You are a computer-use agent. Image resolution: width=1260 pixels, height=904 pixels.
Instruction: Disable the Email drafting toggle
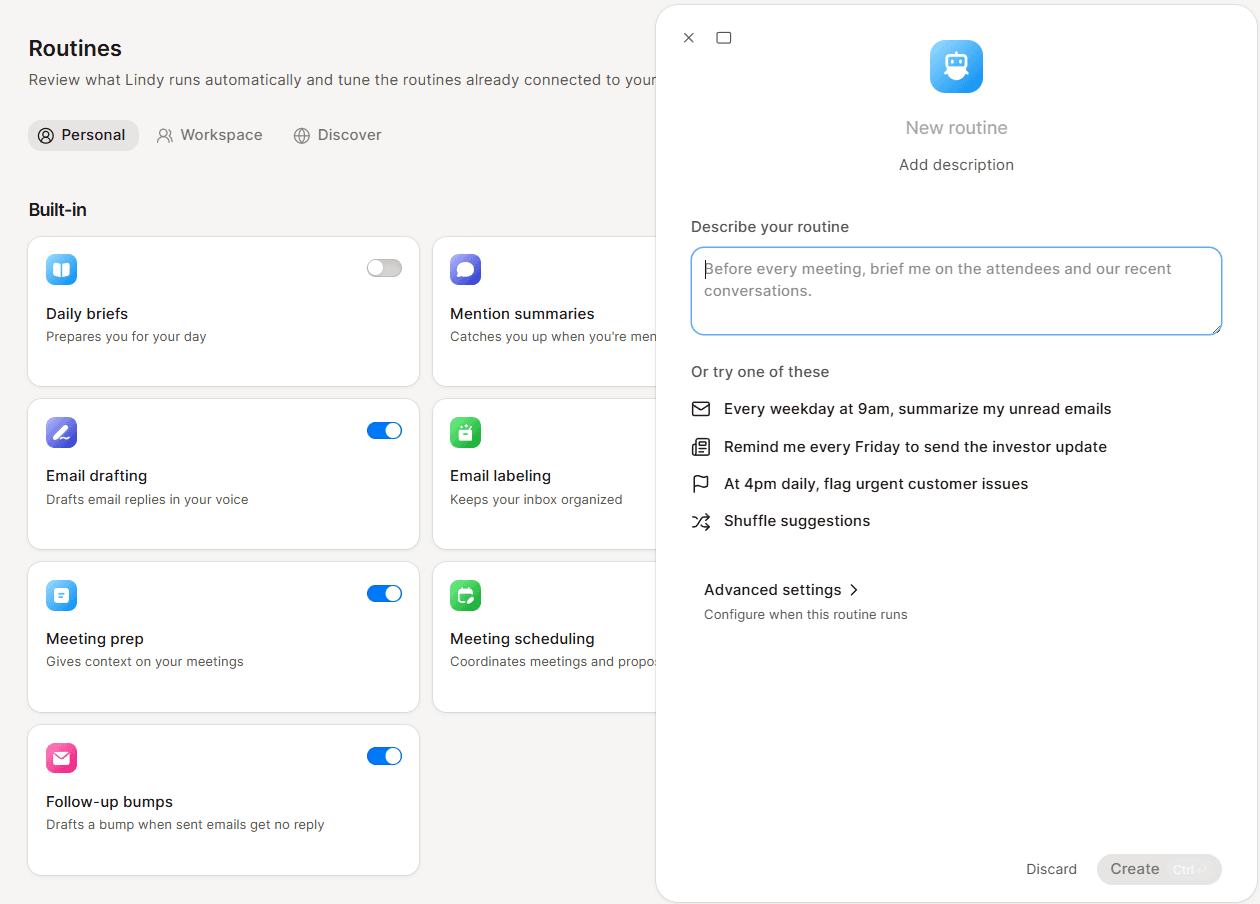coord(384,431)
